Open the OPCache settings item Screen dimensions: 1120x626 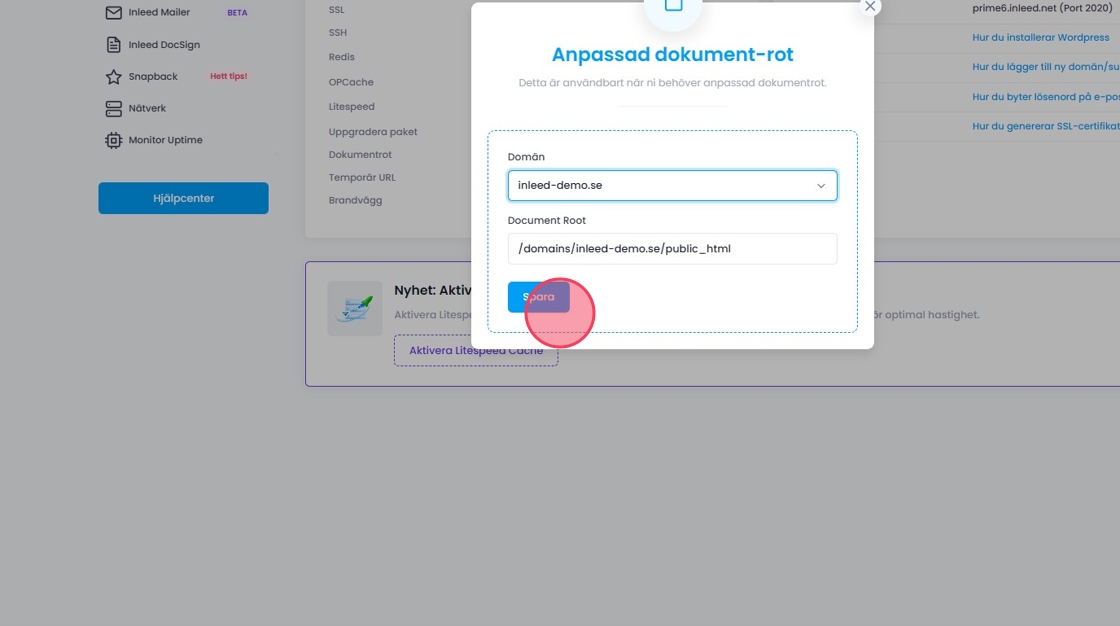351,82
